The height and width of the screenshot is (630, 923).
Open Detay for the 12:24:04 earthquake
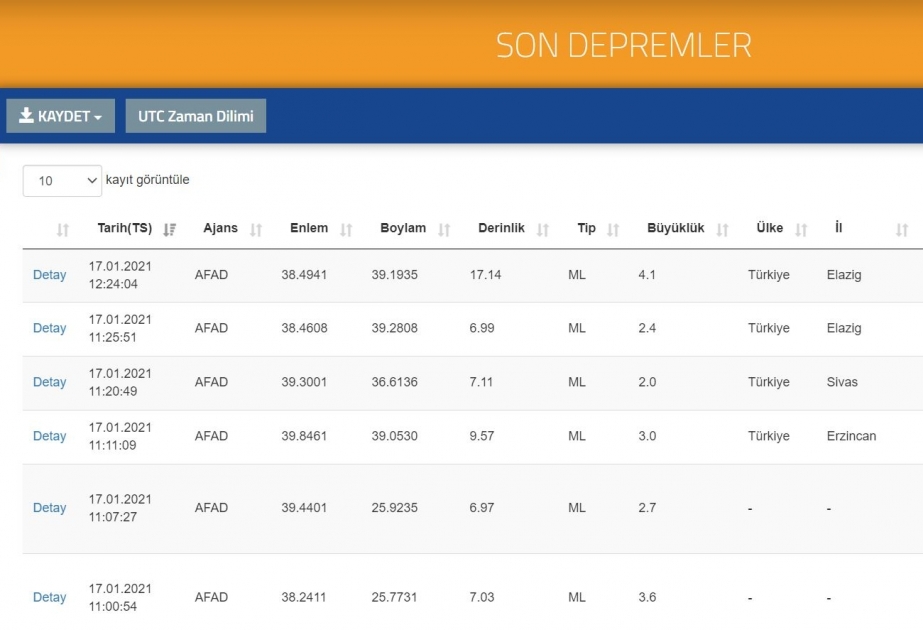click(49, 275)
